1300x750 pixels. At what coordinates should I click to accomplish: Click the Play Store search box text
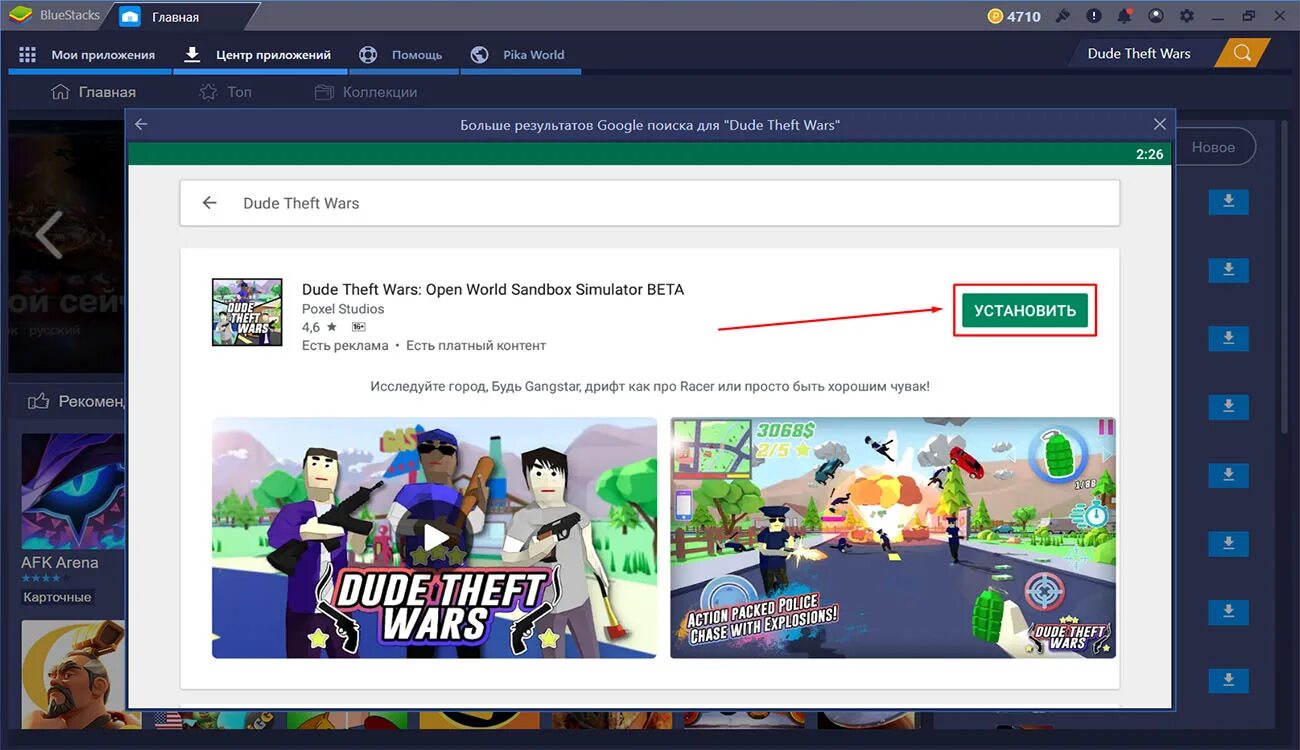tap(301, 203)
